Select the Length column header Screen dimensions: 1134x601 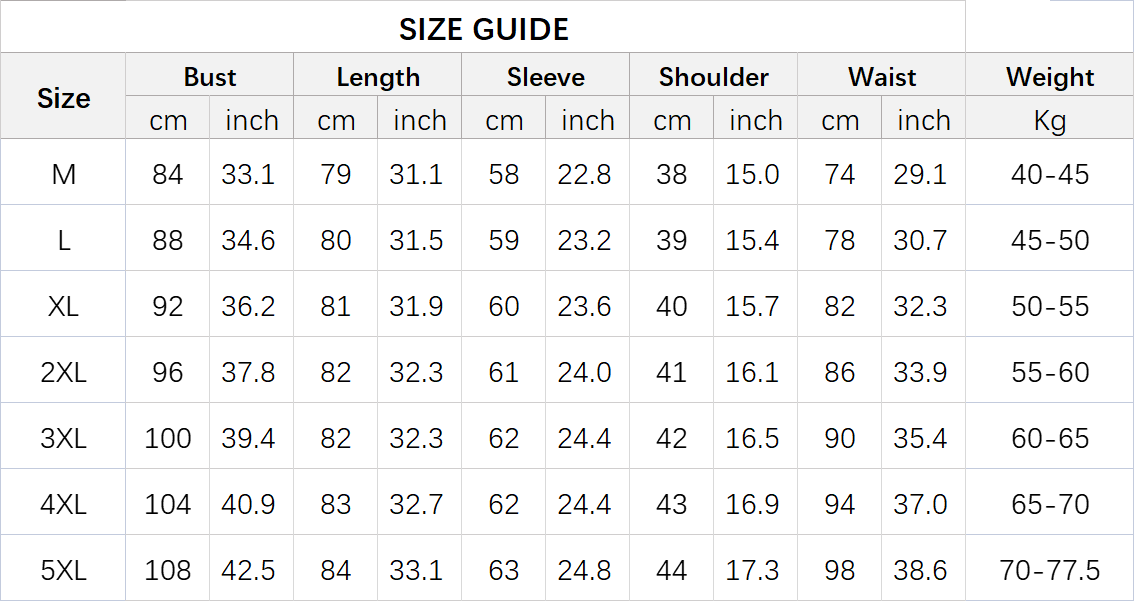click(378, 77)
